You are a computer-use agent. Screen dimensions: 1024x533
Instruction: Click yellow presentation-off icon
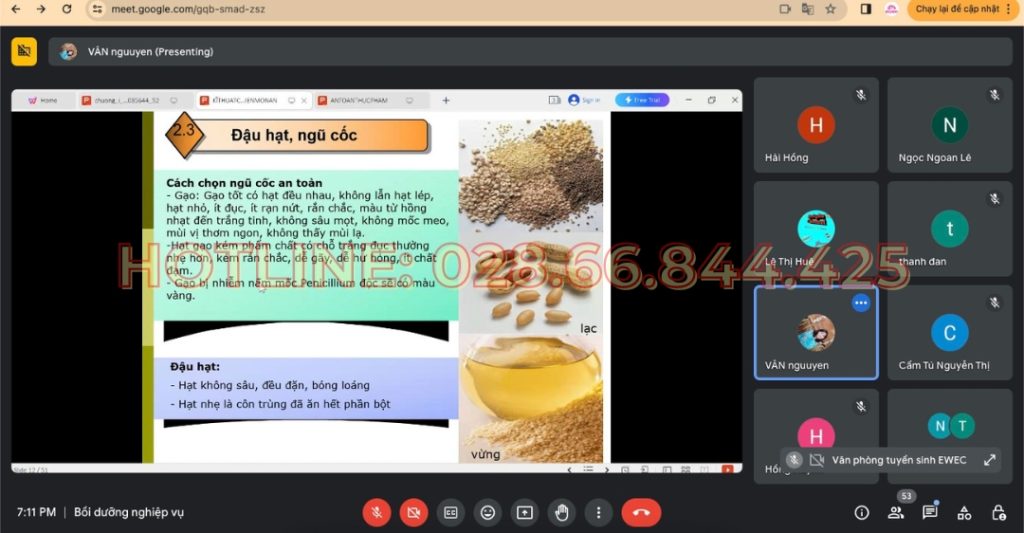[x=24, y=52]
